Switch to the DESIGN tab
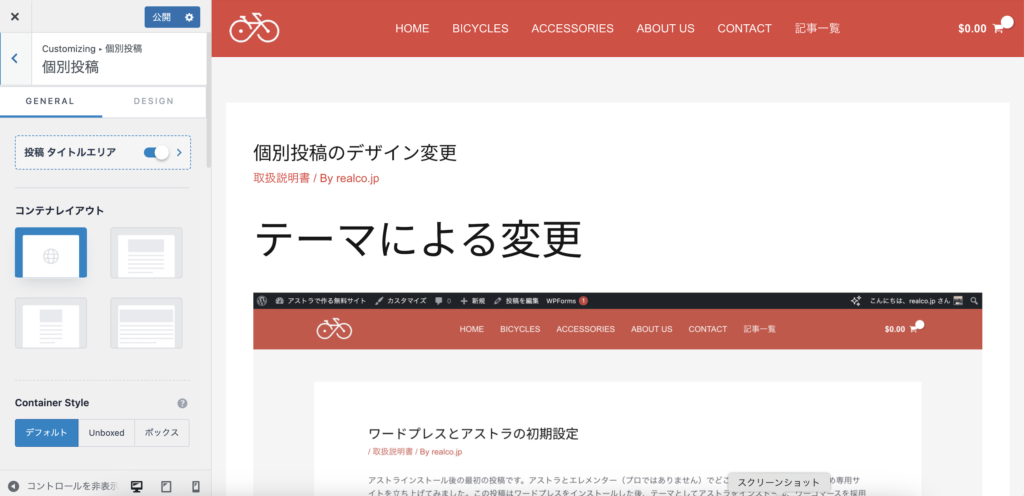This screenshot has height=496, width=1024. 153,101
